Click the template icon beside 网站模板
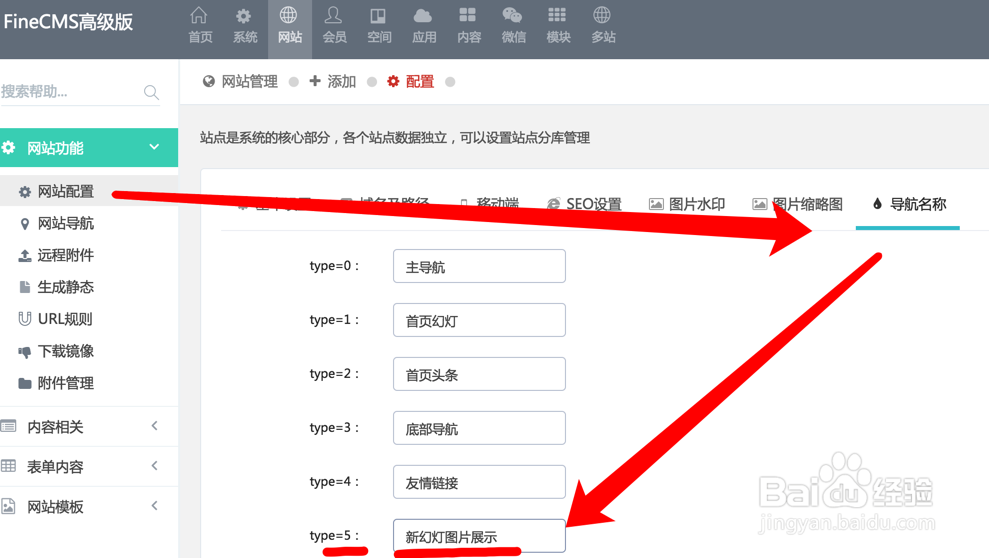Screen dimensions: 989x558 click(x=8, y=506)
